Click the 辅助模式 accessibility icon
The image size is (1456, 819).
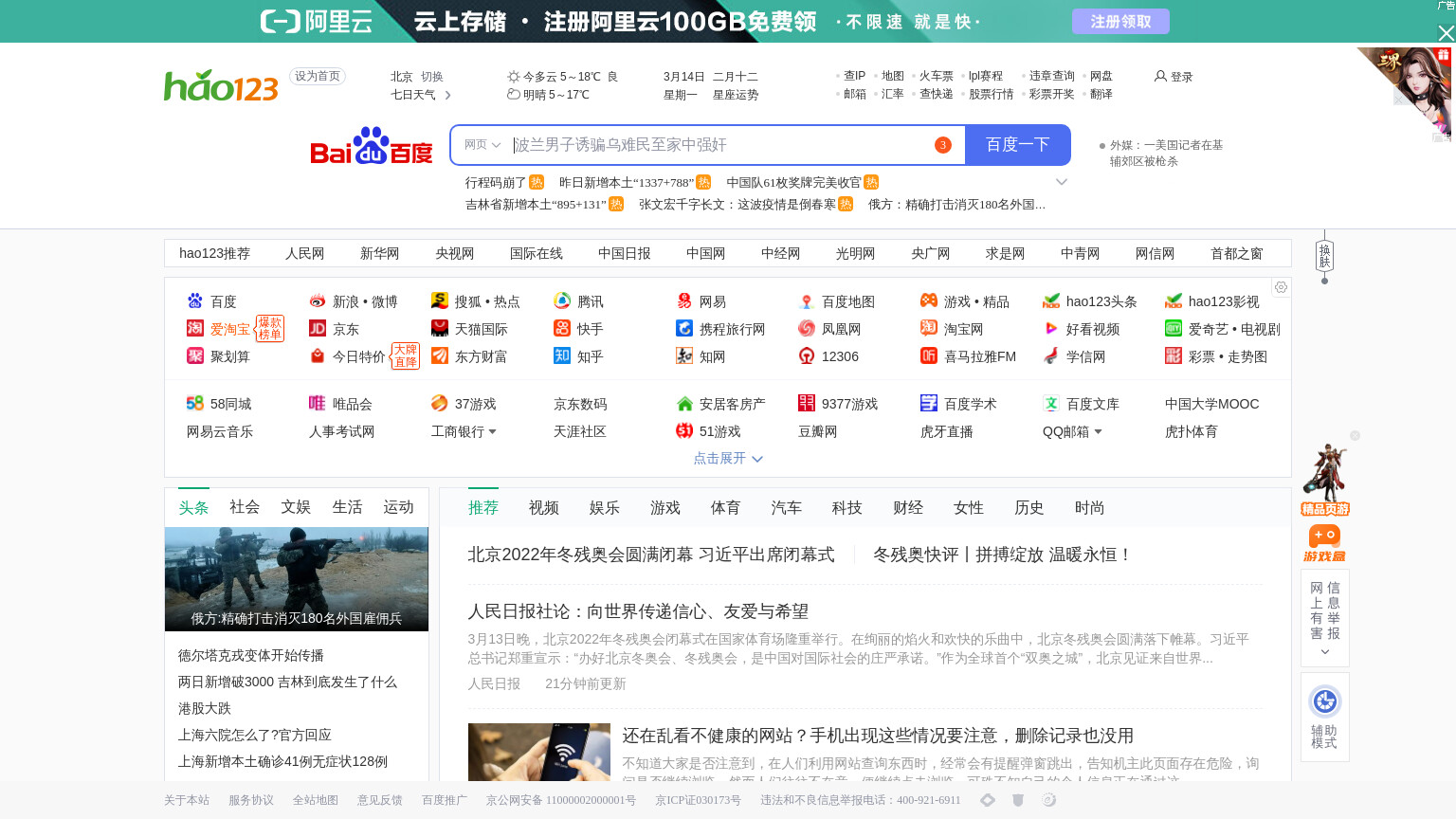point(1324,701)
